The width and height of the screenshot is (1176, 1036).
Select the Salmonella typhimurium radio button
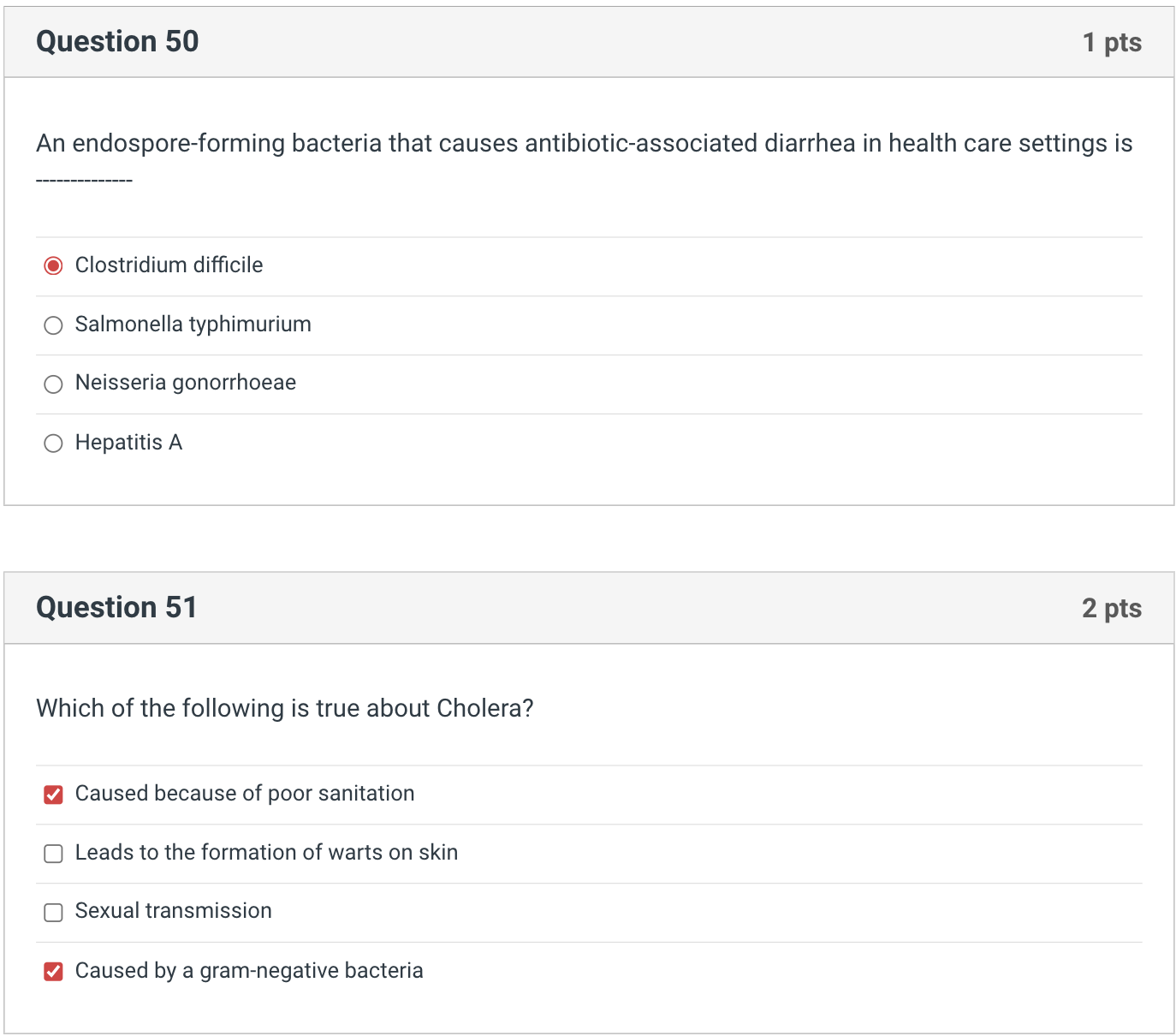53,325
